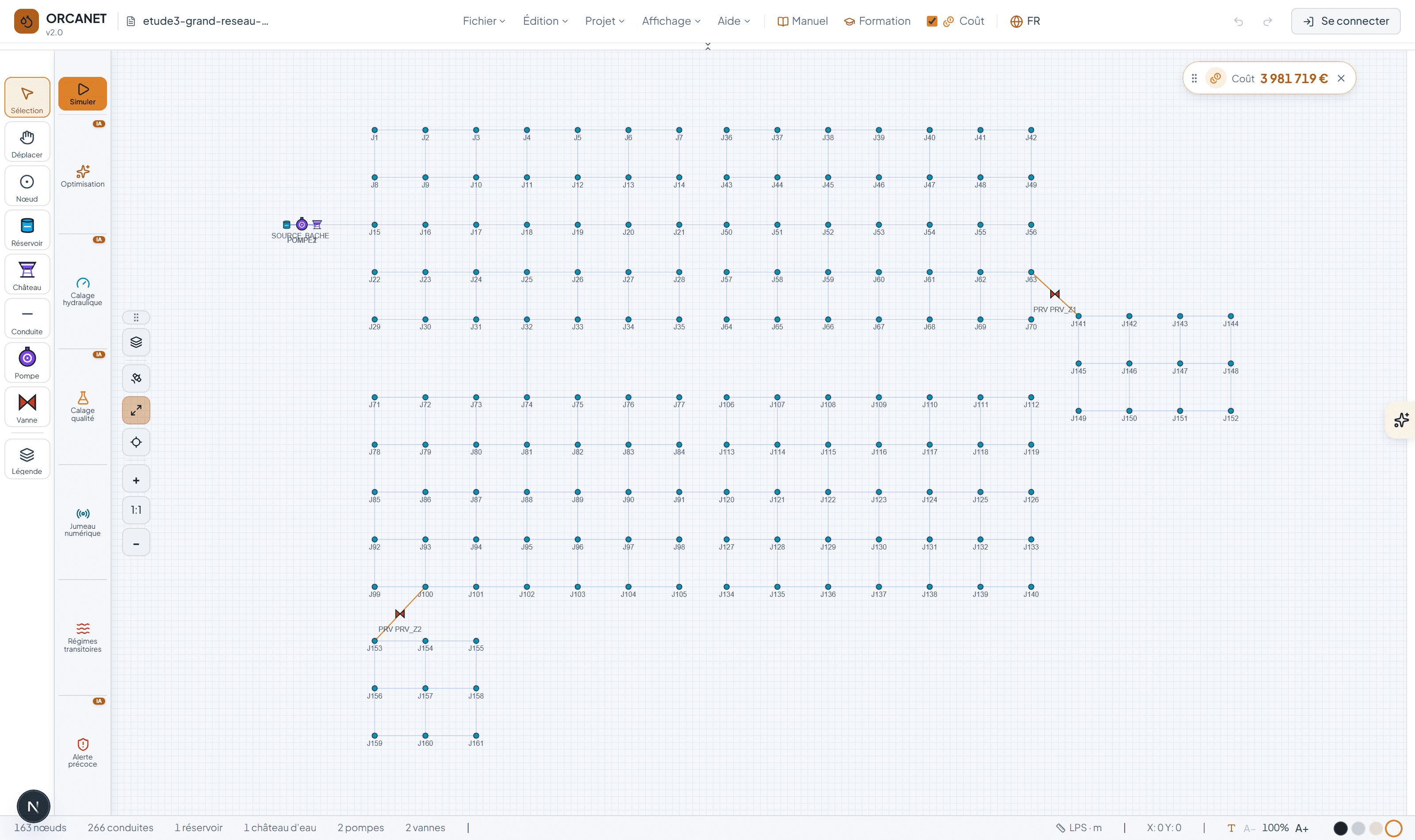Screen dimensions: 1415x840
Task: Click the LPS · m units indicator
Action: click(x=1079, y=828)
